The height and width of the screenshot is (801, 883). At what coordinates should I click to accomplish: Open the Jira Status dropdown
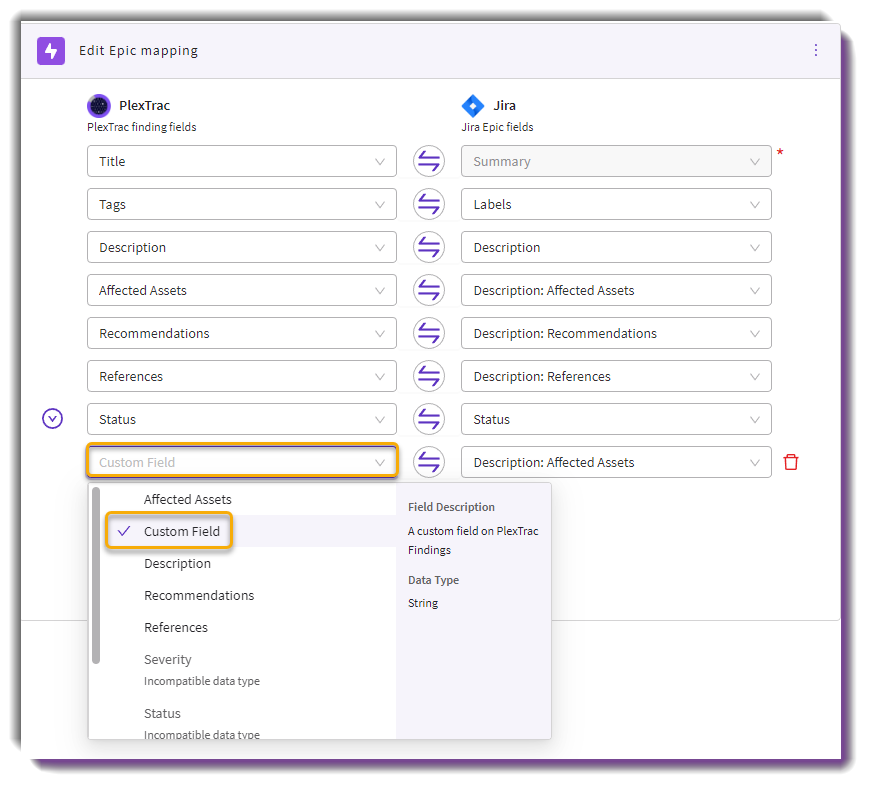[616, 419]
